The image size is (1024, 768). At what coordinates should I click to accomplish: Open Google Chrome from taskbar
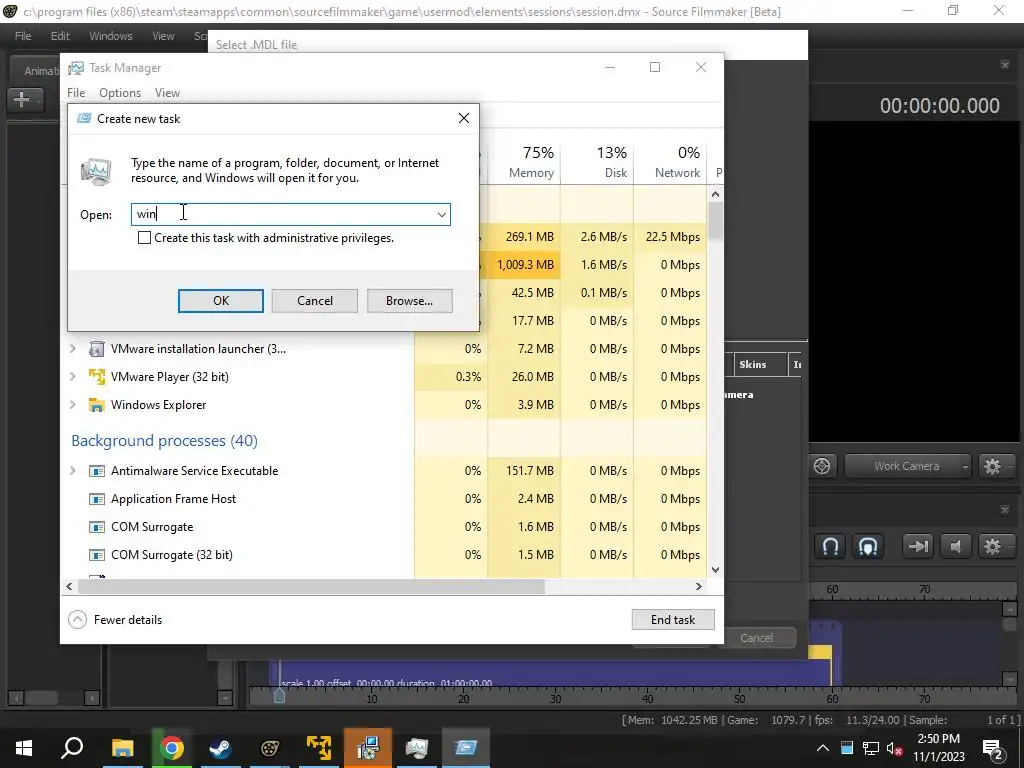pyautogui.click(x=172, y=748)
